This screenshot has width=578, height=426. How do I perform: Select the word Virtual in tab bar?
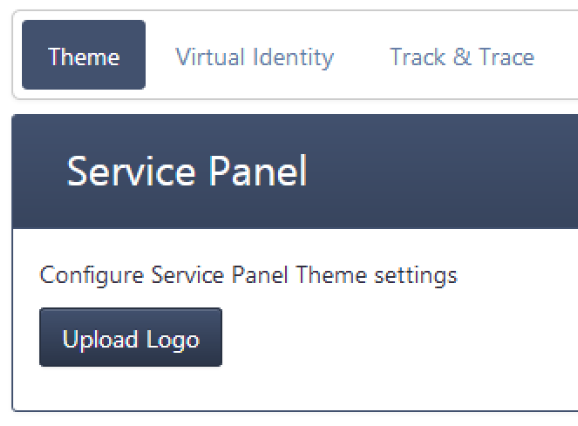(210, 57)
